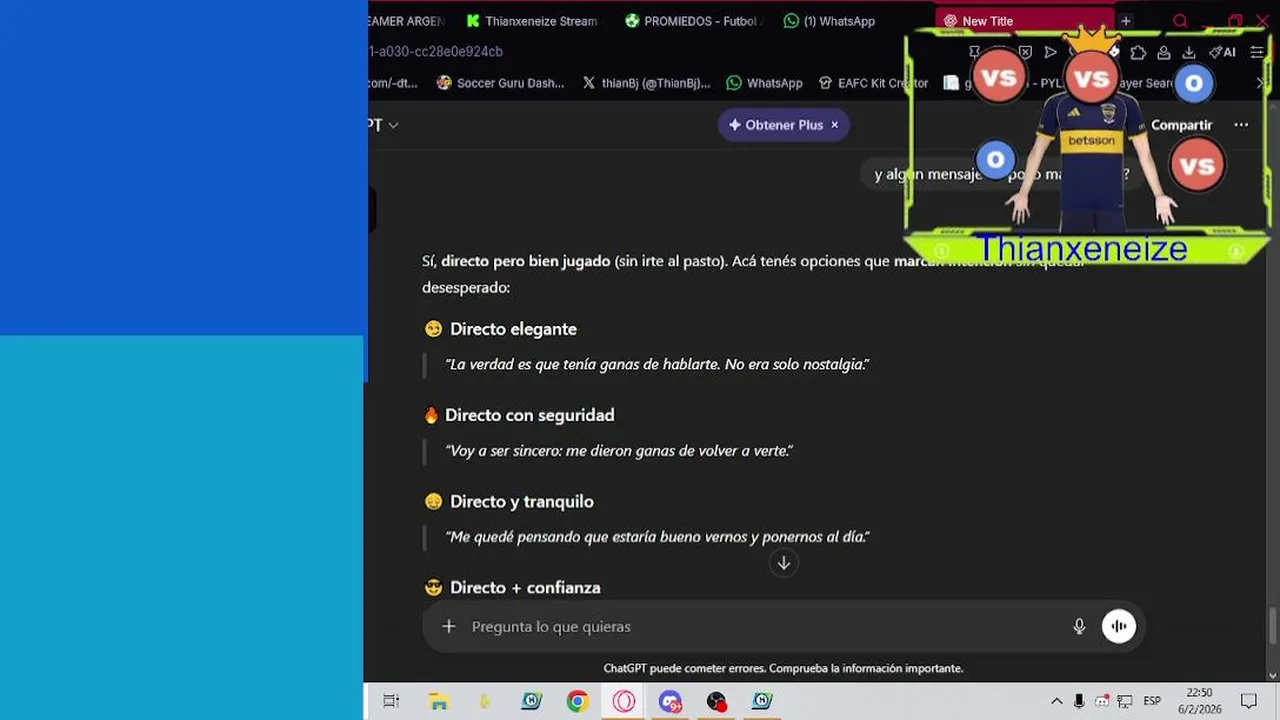
Task: Open File Explorer from the taskbar
Action: (438, 702)
